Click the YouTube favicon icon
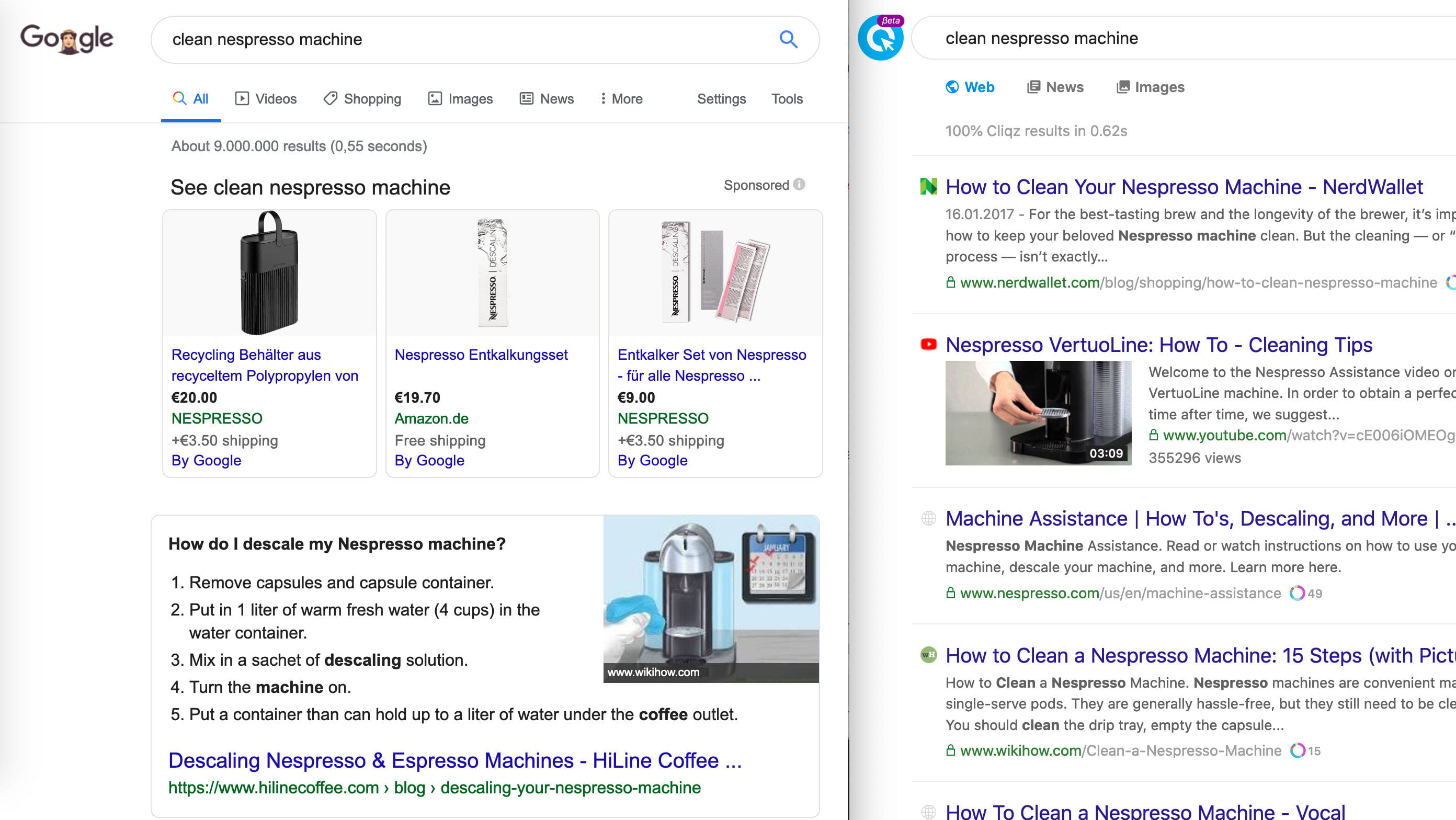Image resolution: width=1456 pixels, height=820 pixels. click(x=928, y=344)
